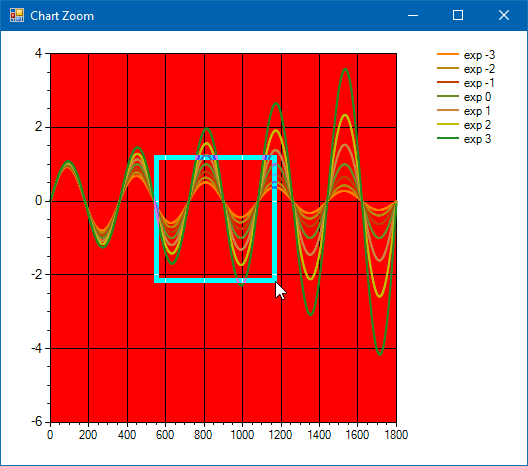The width and height of the screenshot is (528, 466).
Task: Select the exp 1 legend entry
Action: pos(464,111)
